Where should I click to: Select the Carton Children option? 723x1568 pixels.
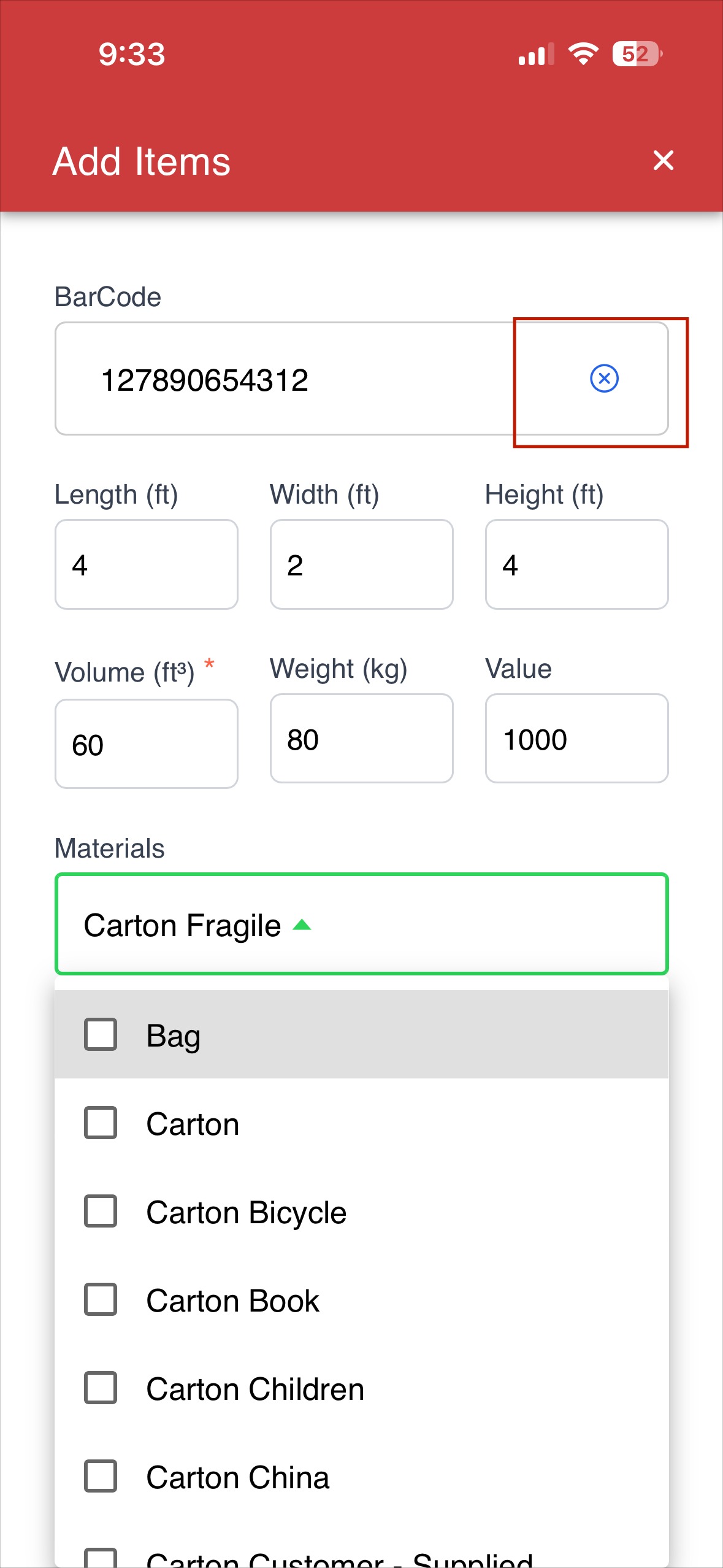point(361,1388)
